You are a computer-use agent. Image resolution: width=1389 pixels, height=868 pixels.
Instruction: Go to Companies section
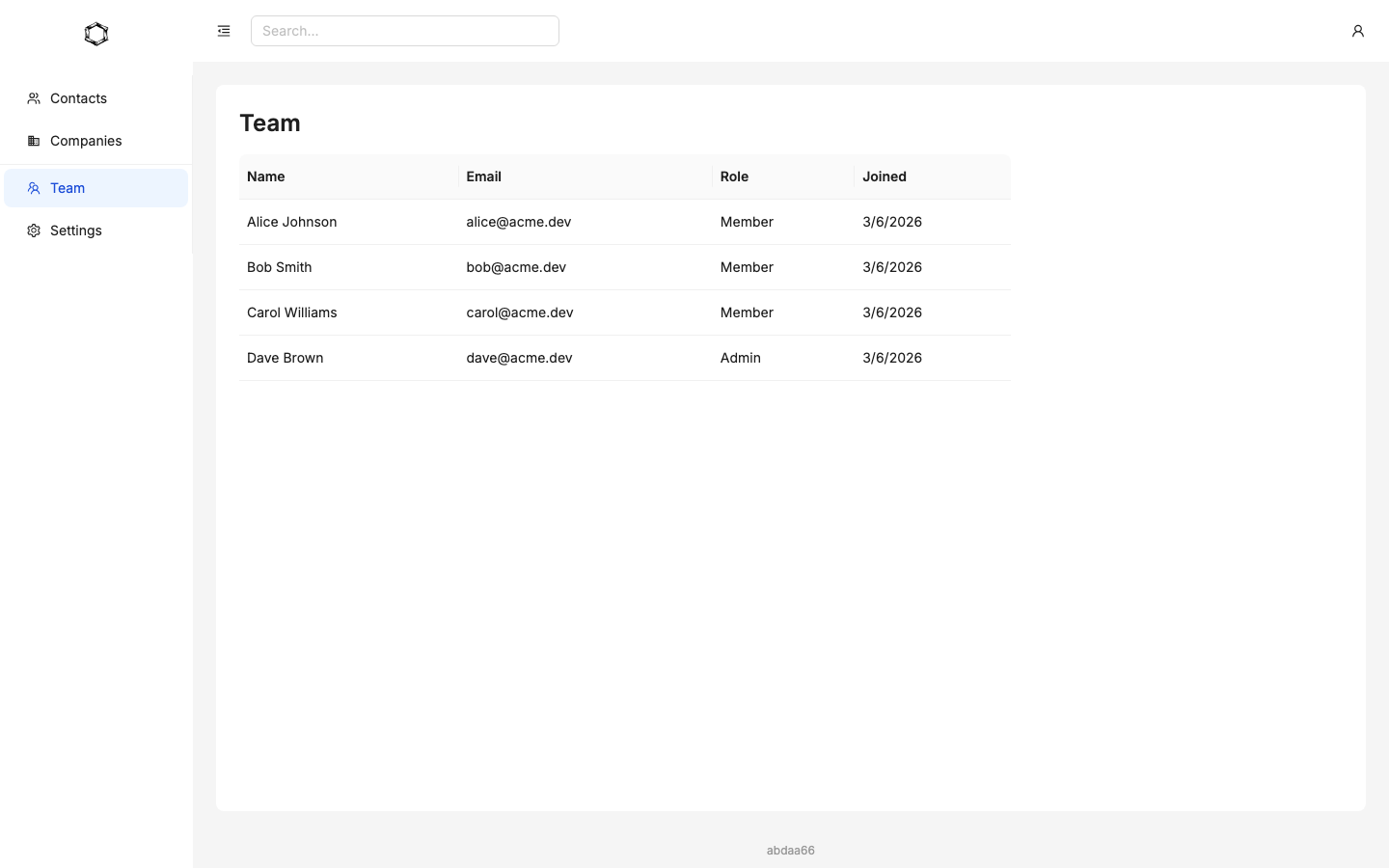[96, 141]
